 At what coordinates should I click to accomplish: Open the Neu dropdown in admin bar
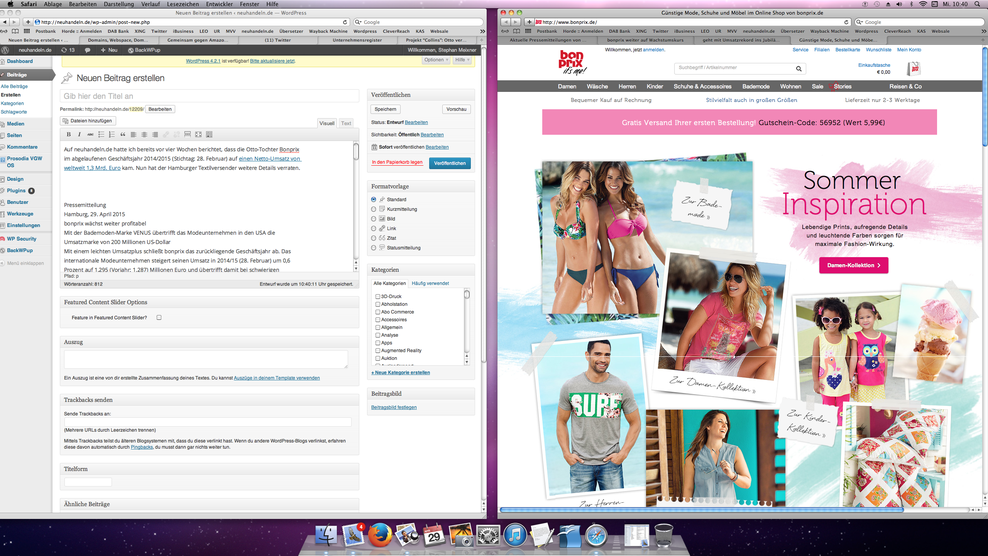coord(109,50)
